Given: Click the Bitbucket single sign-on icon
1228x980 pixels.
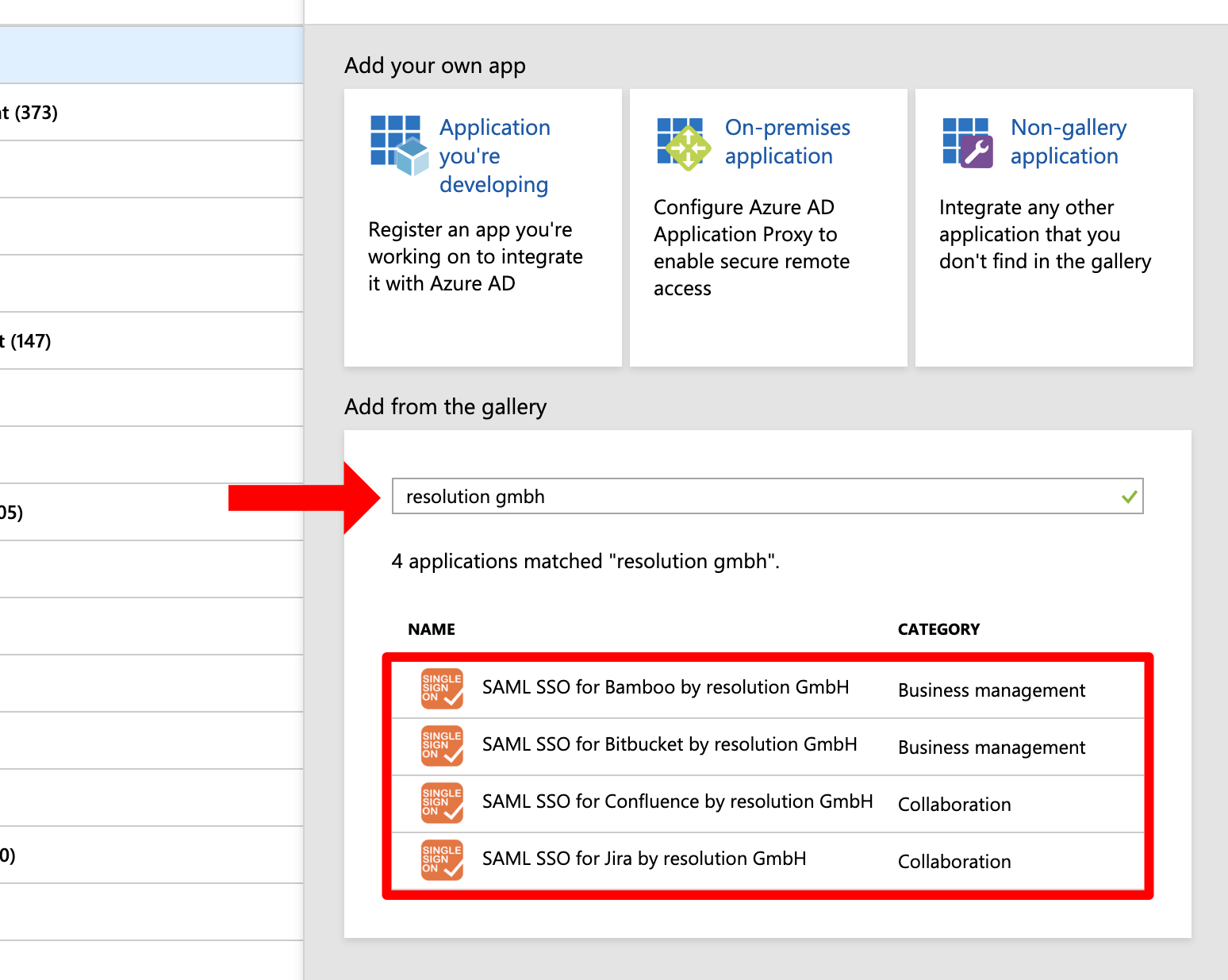Looking at the screenshot, I should coord(442,745).
